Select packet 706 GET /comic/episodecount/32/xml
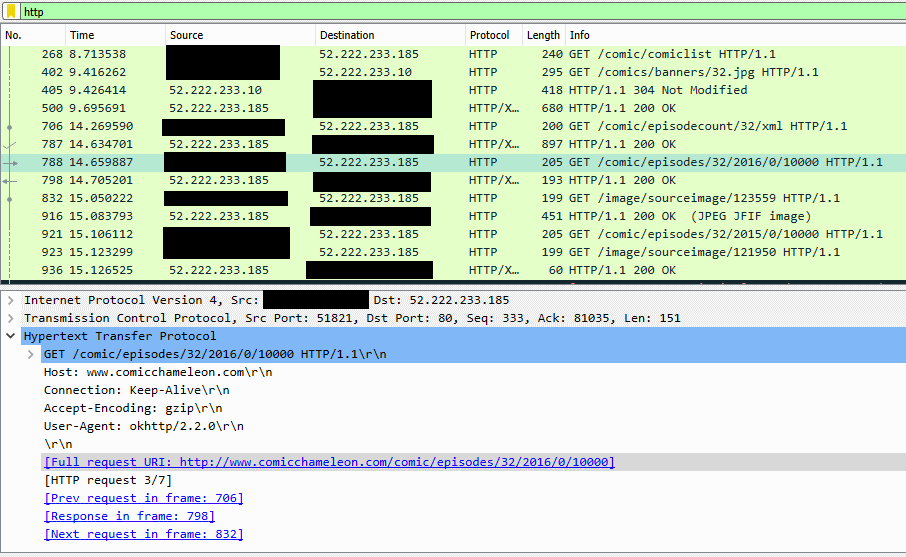This screenshot has height=557, width=906. tap(453, 126)
